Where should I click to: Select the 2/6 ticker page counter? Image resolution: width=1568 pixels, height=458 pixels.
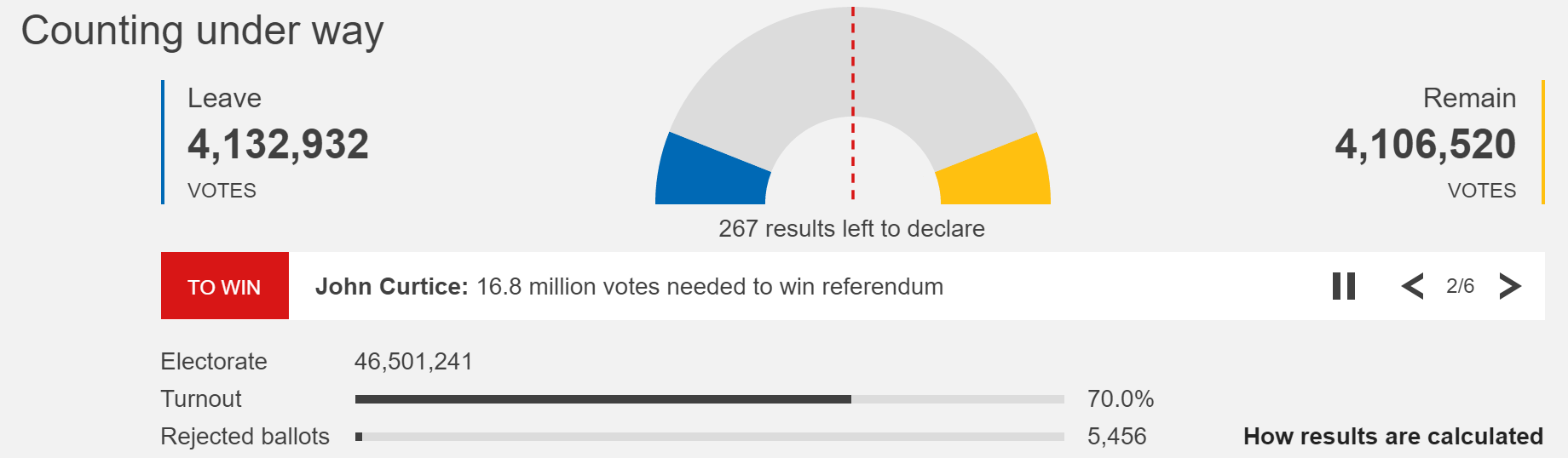(1460, 286)
